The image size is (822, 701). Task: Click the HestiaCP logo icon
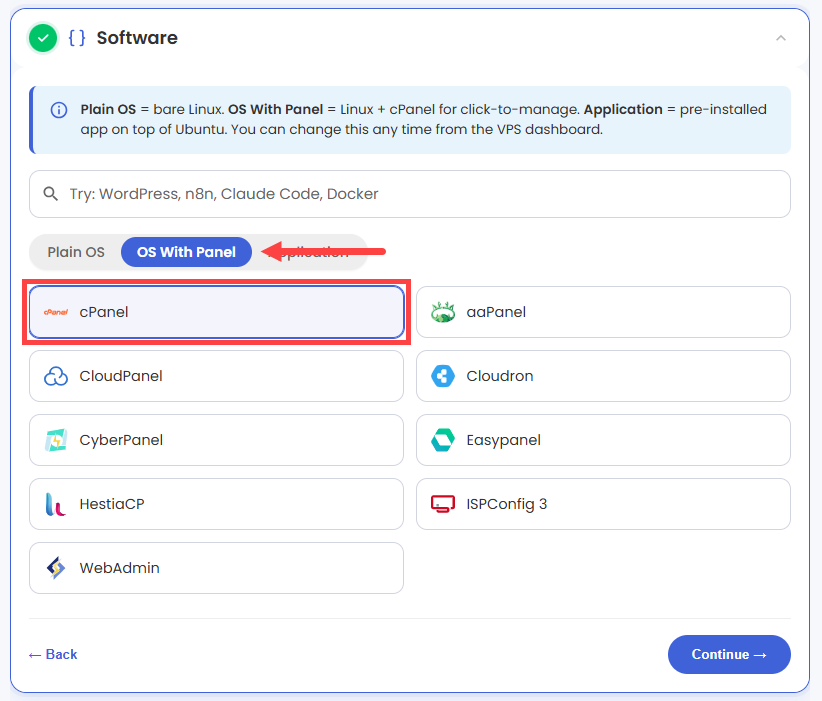pyautogui.click(x=55, y=504)
